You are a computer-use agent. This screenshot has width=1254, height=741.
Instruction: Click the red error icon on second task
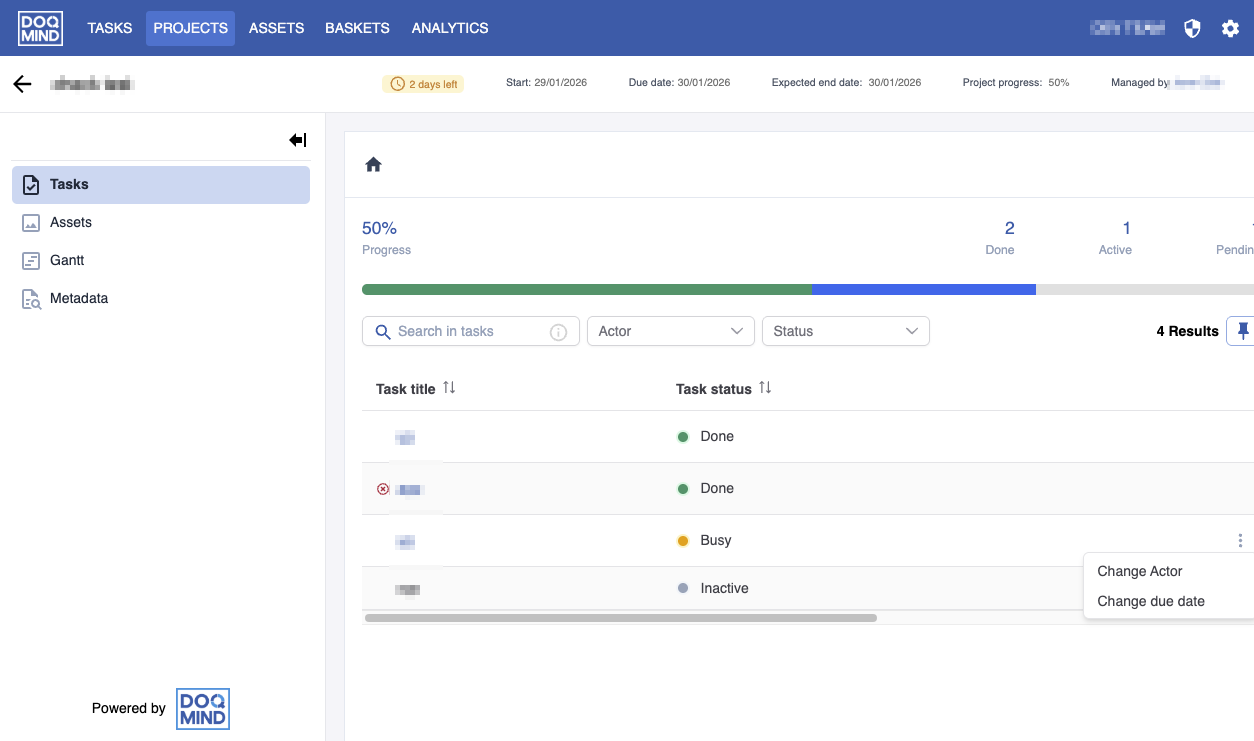click(x=382, y=489)
